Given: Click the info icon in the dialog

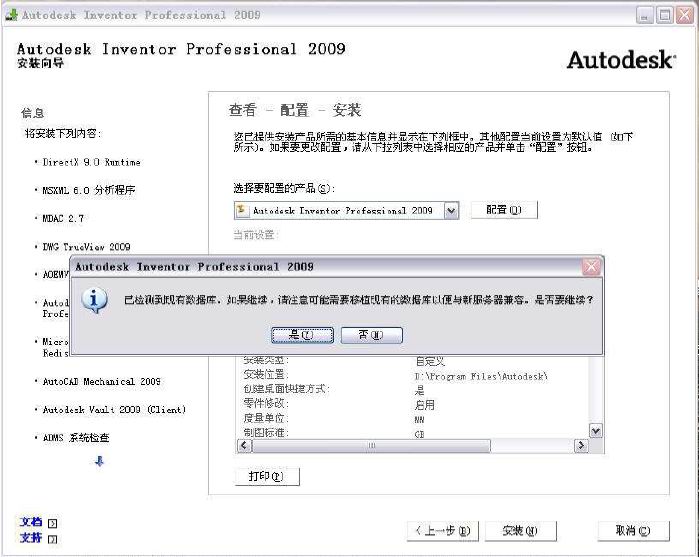Looking at the screenshot, I should [95, 300].
